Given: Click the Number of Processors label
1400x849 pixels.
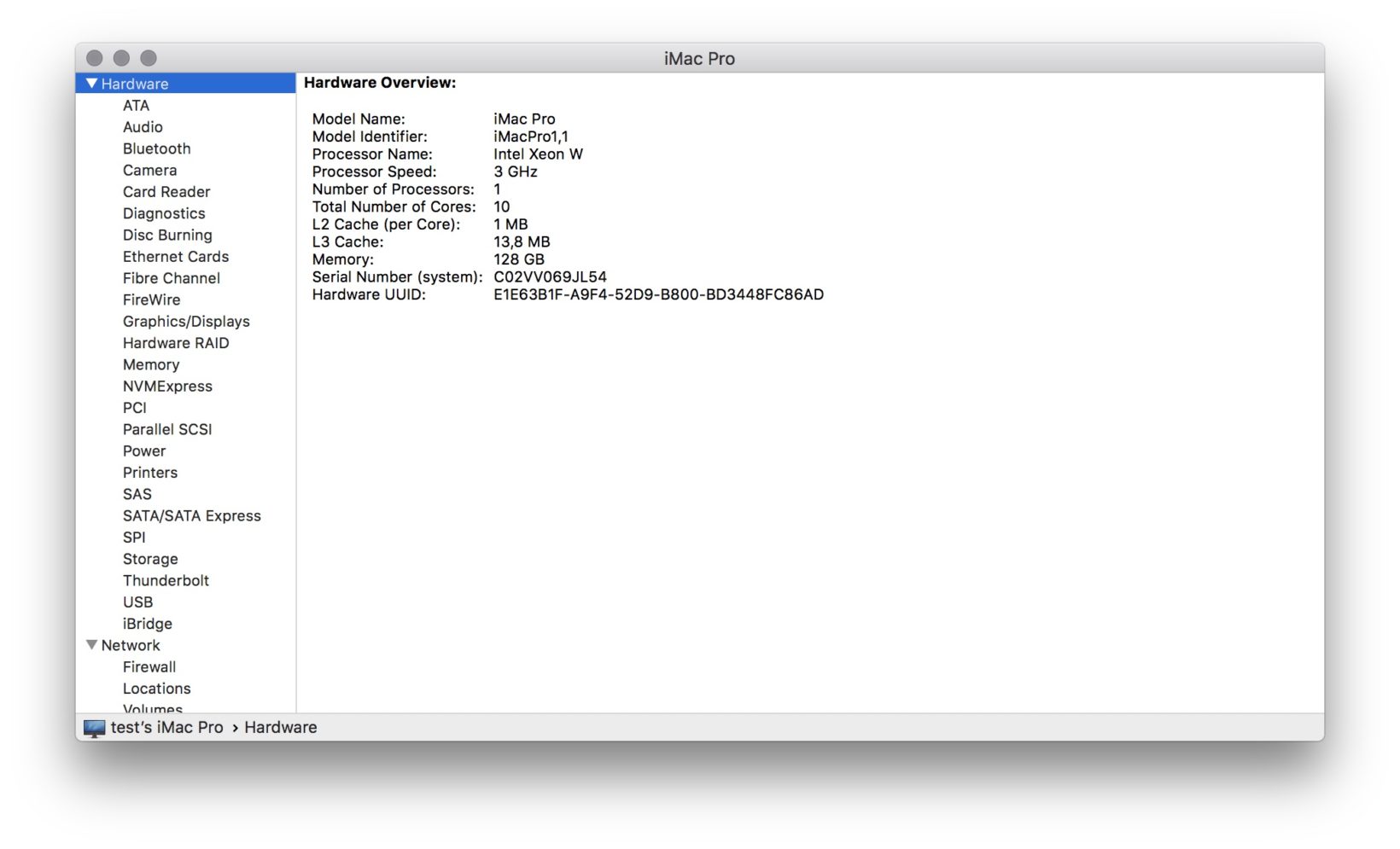Looking at the screenshot, I should [x=393, y=189].
